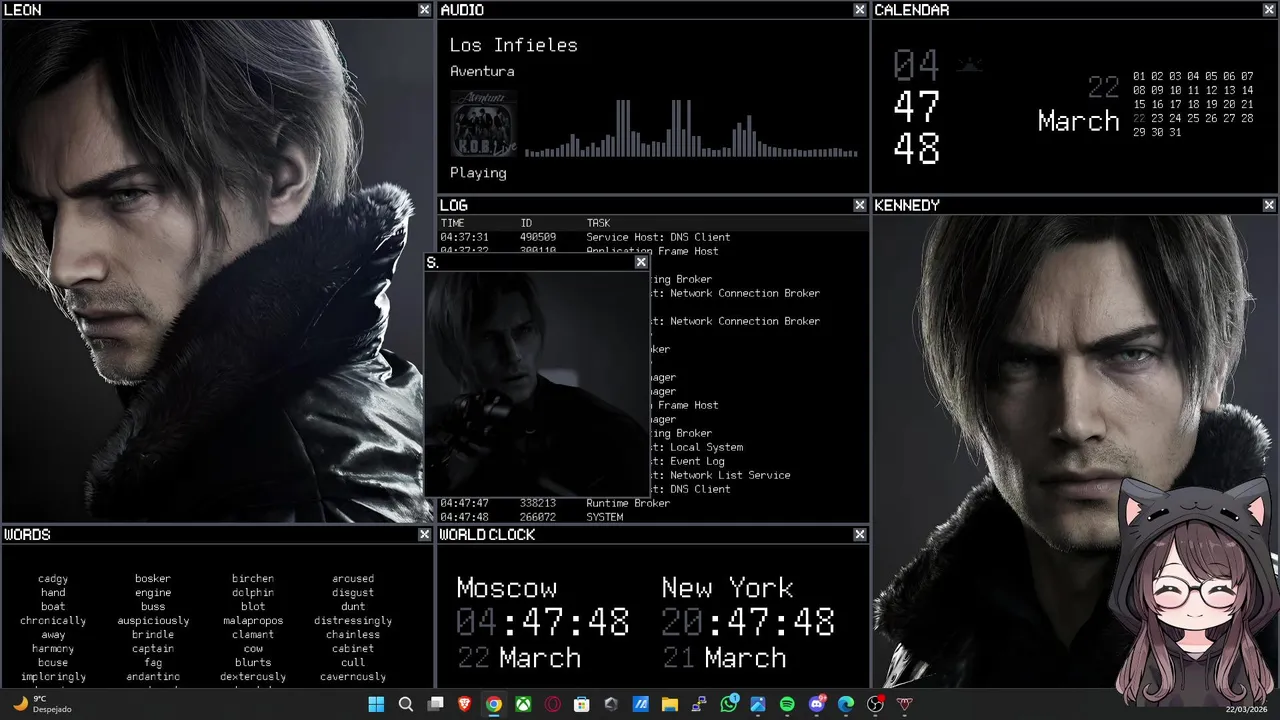Click the chibi cat-hood avatar overlay
The width and height of the screenshot is (1280, 720).
tap(1195, 593)
